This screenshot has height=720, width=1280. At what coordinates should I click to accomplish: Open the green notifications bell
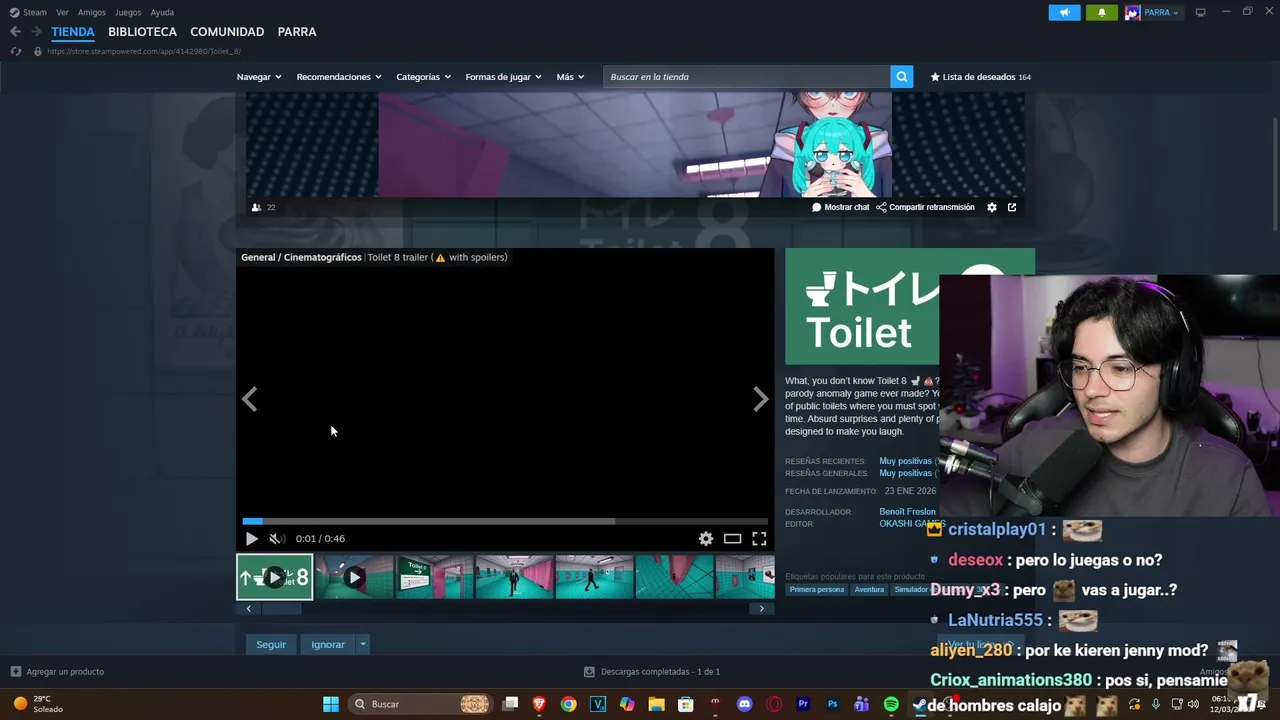1102,12
